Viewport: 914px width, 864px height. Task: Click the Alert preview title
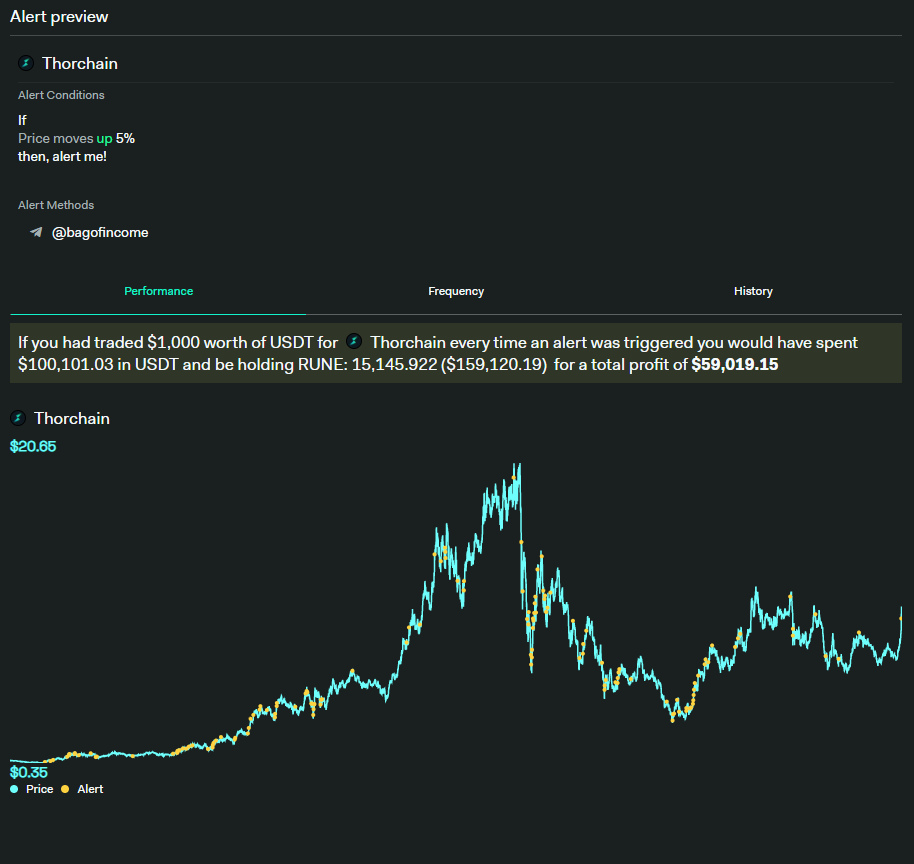59,16
